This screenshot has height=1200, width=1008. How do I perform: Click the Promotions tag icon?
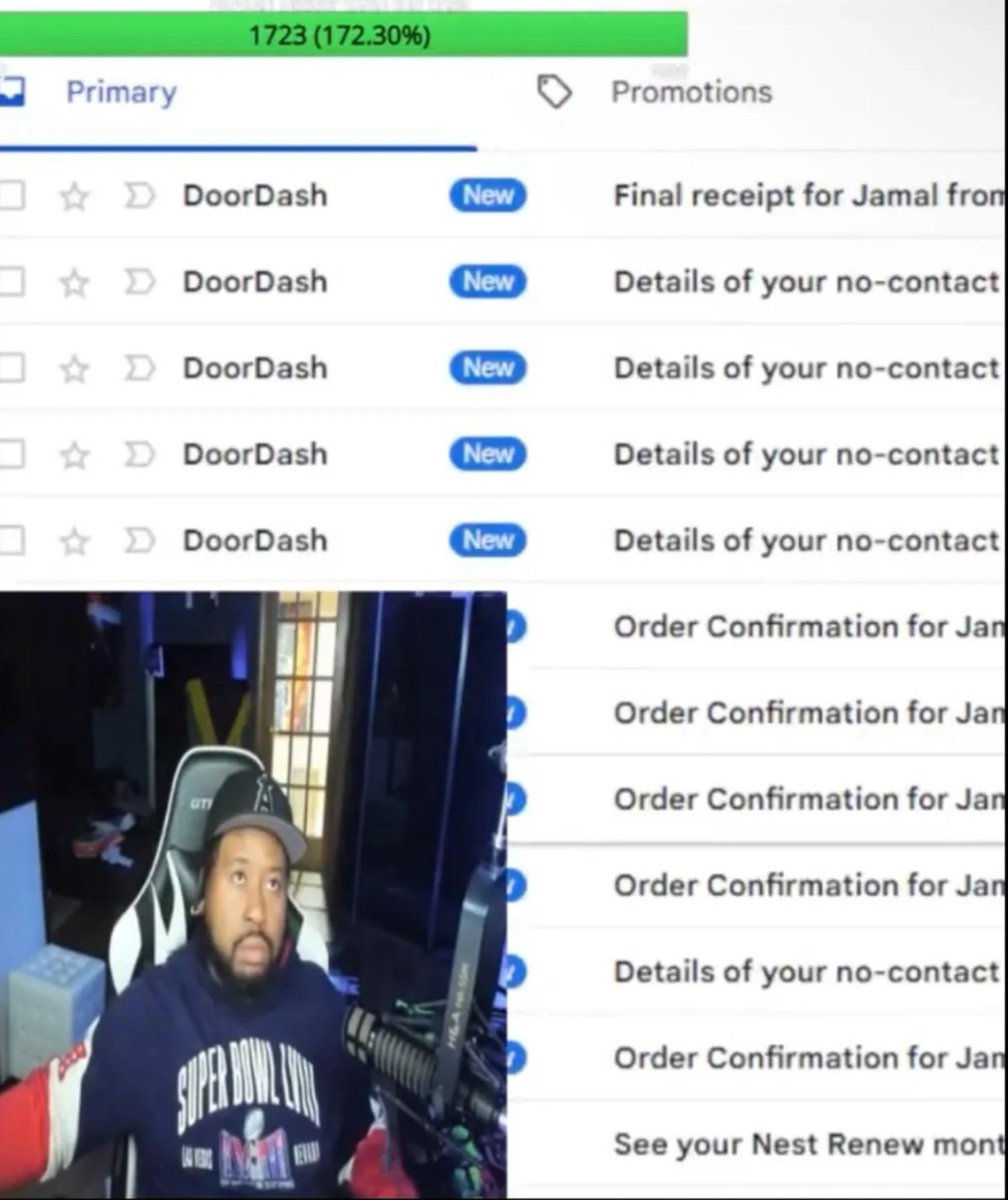[554, 92]
